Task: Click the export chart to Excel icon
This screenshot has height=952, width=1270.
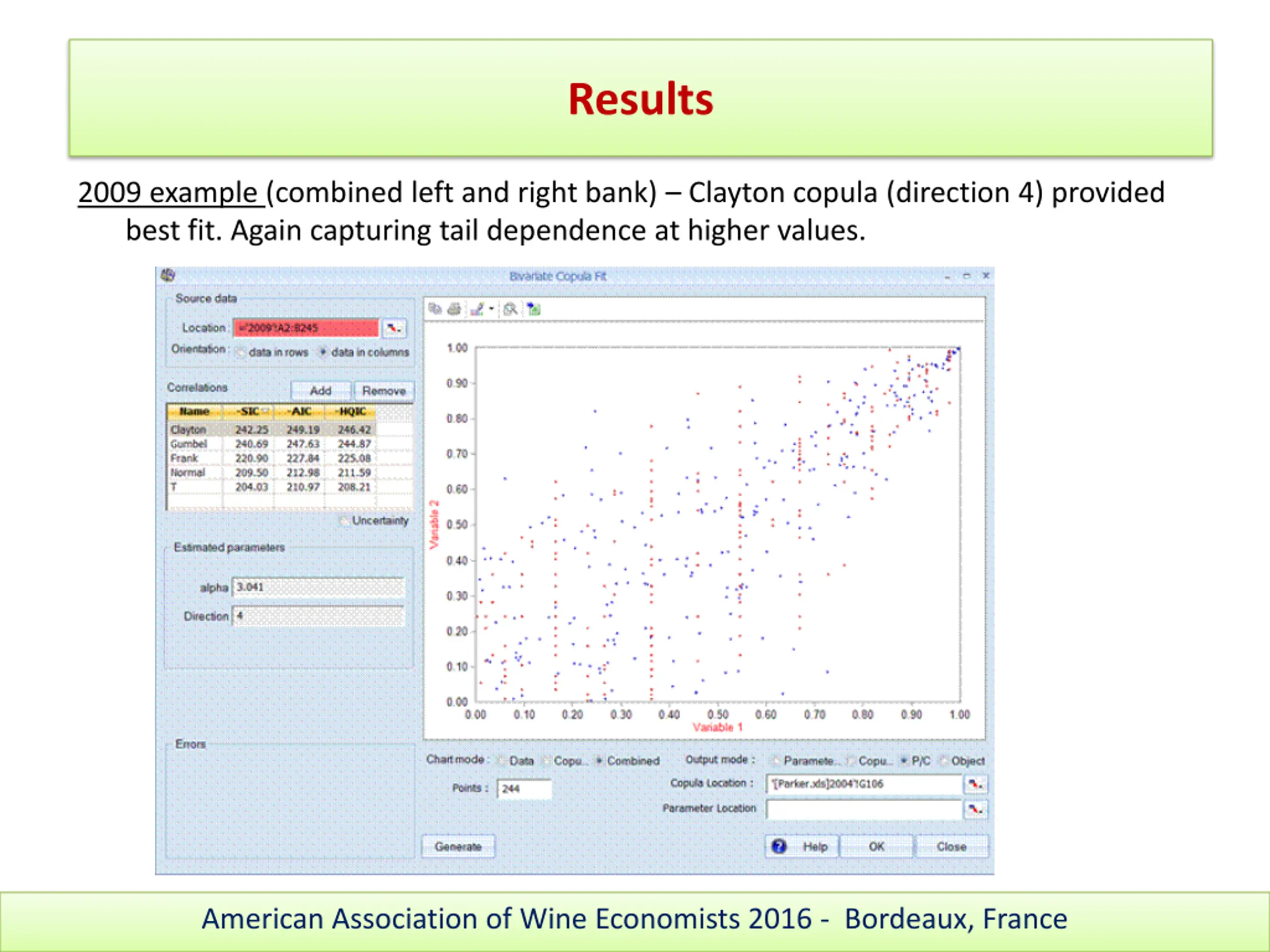Action: (x=534, y=309)
